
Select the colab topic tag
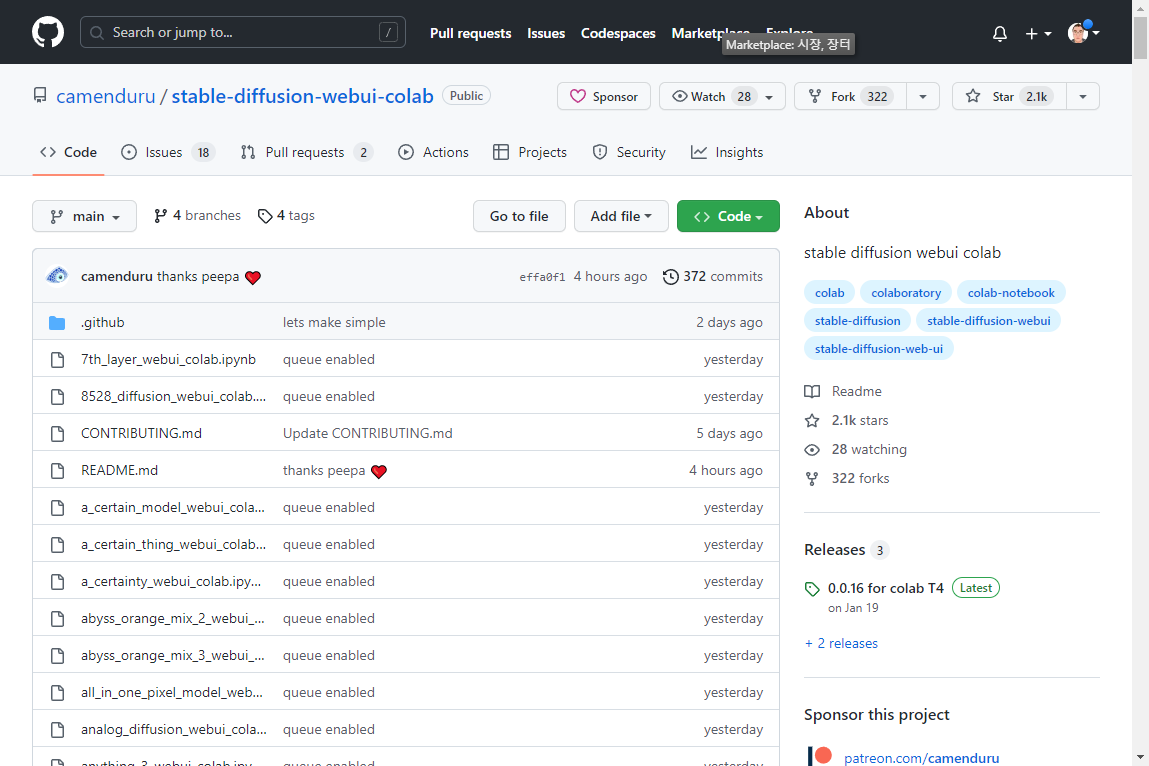pos(830,292)
